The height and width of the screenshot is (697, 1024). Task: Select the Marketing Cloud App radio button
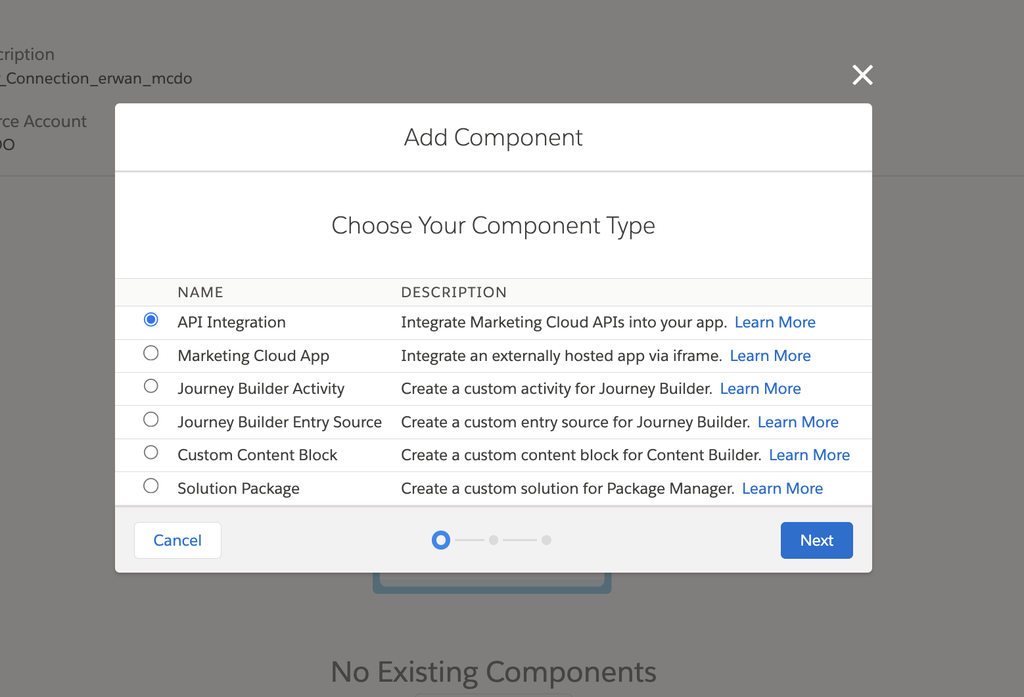coord(151,353)
